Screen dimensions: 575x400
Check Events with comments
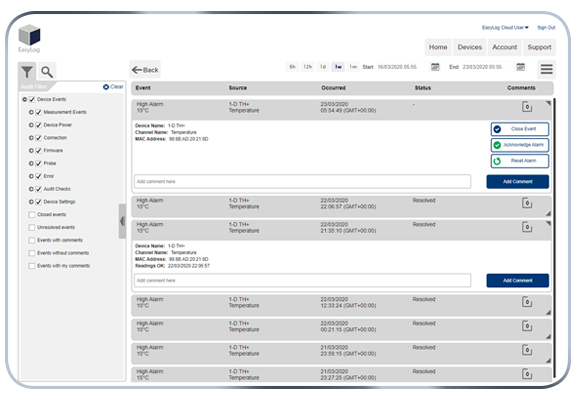pos(32,240)
